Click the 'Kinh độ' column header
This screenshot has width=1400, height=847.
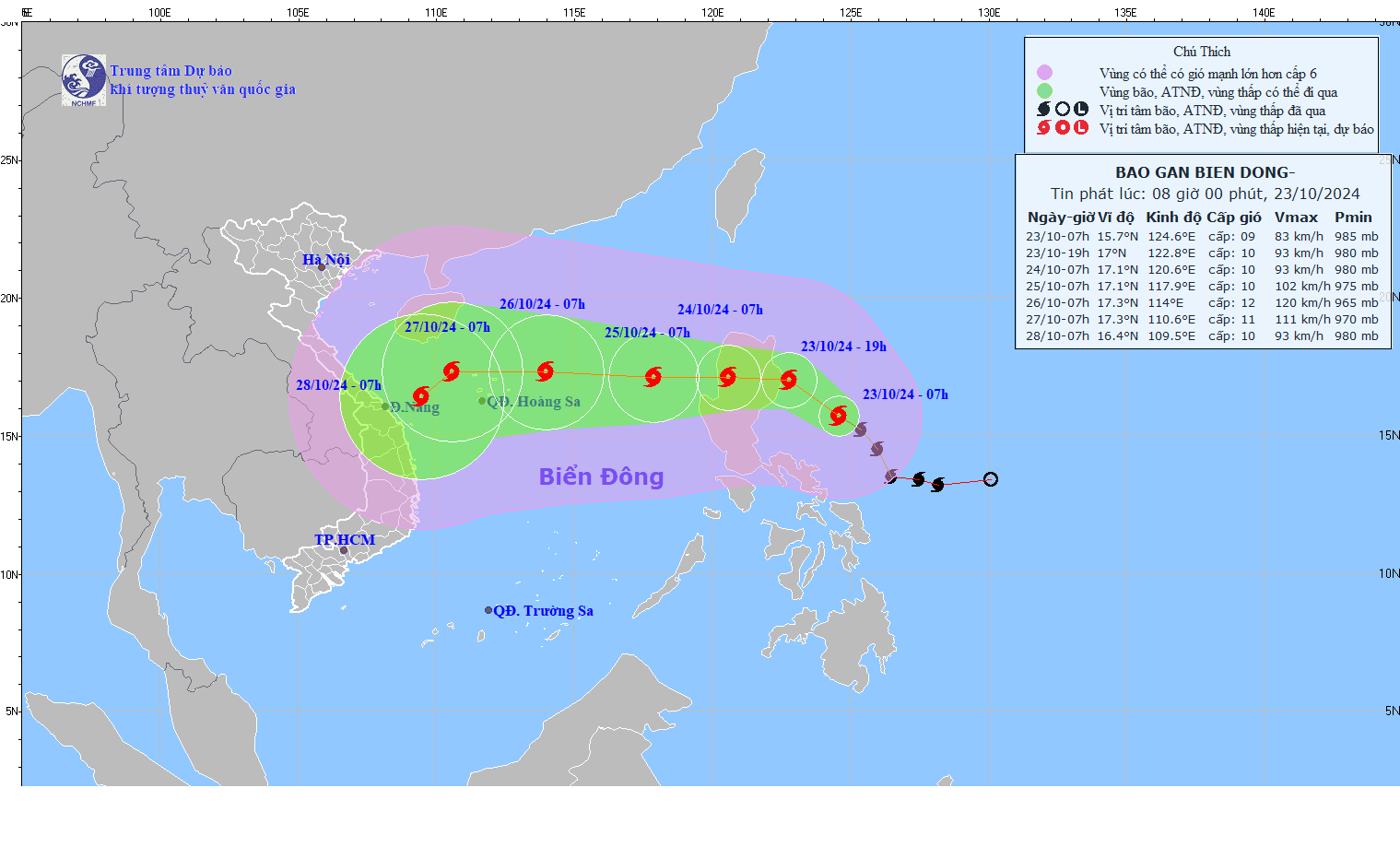coord(1173,218)
